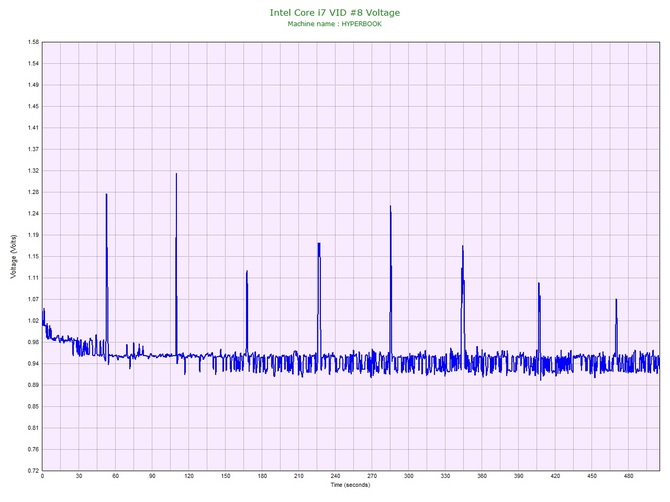670x502 pixels.
Task: Click the 420 seconds tick label
Action: pos(555,476)
